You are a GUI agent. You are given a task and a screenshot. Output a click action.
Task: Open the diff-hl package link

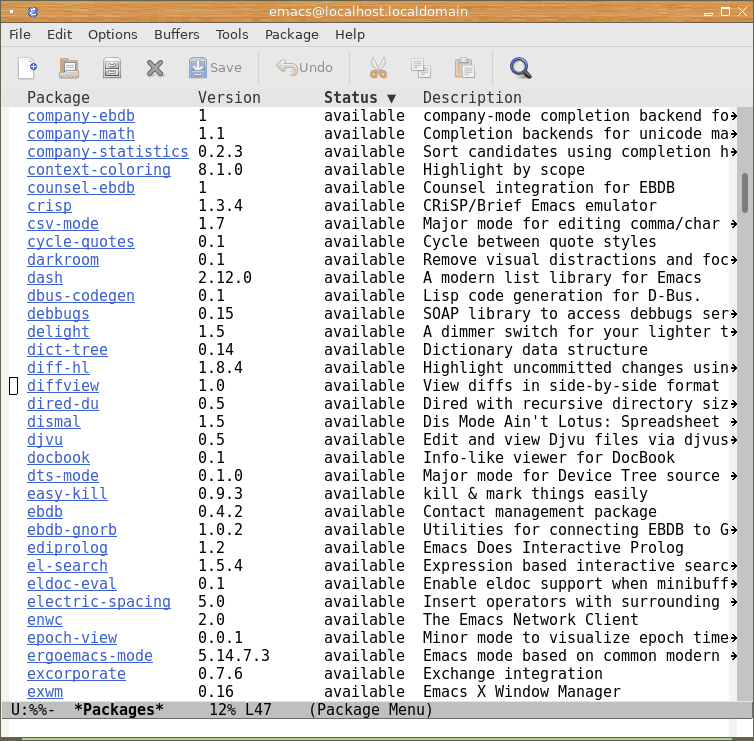[58, 368]
